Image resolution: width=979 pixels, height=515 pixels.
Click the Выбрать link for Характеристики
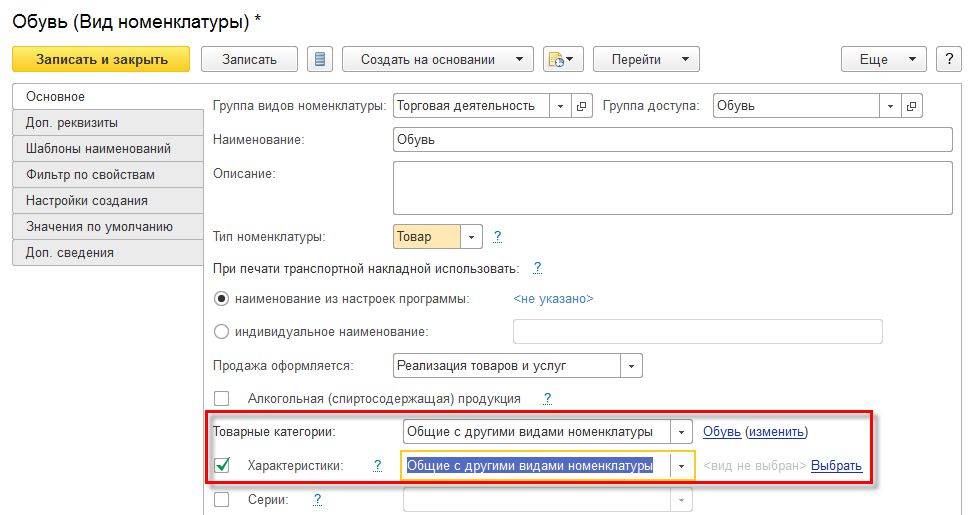[836, 465]
